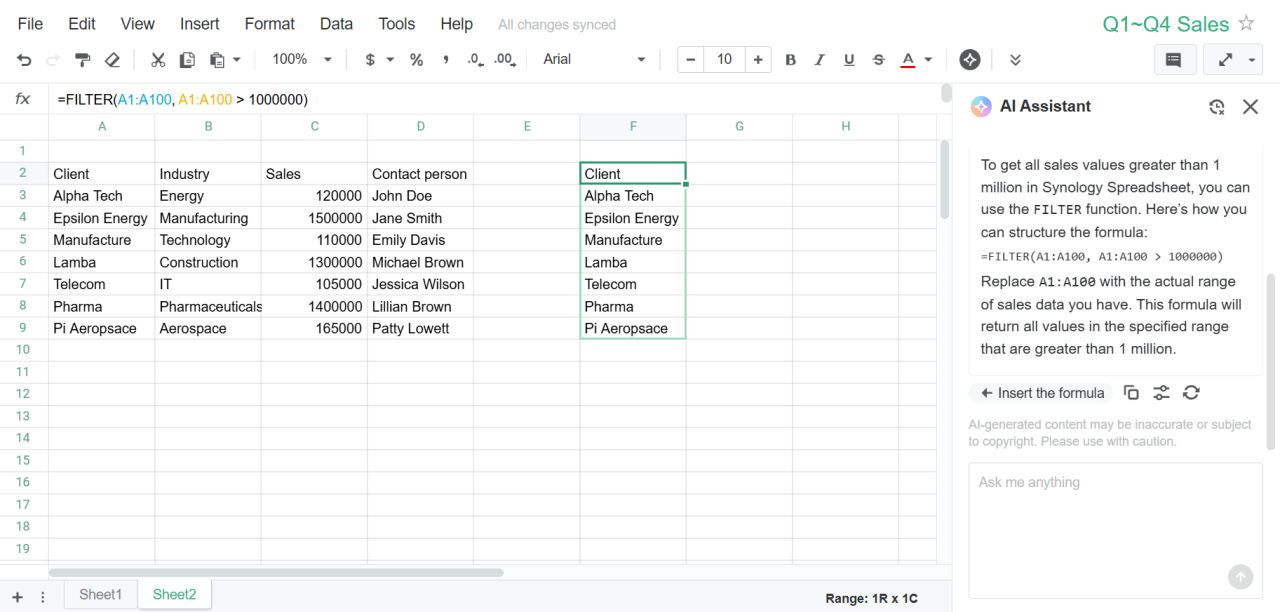The width and height of the screenshot is (1280, 612).
Task: Expand the 100% zoom dropdown
Action: click(302, 60)
